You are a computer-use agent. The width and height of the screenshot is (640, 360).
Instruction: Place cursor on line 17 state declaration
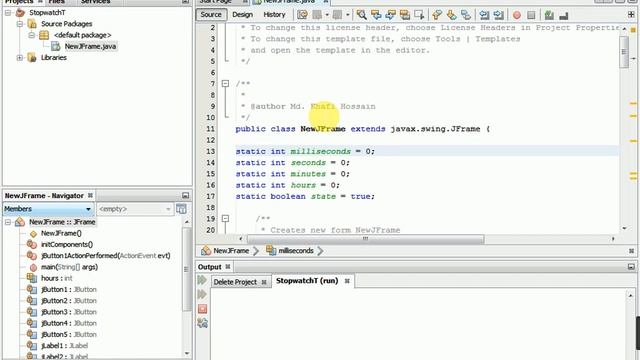304,196
